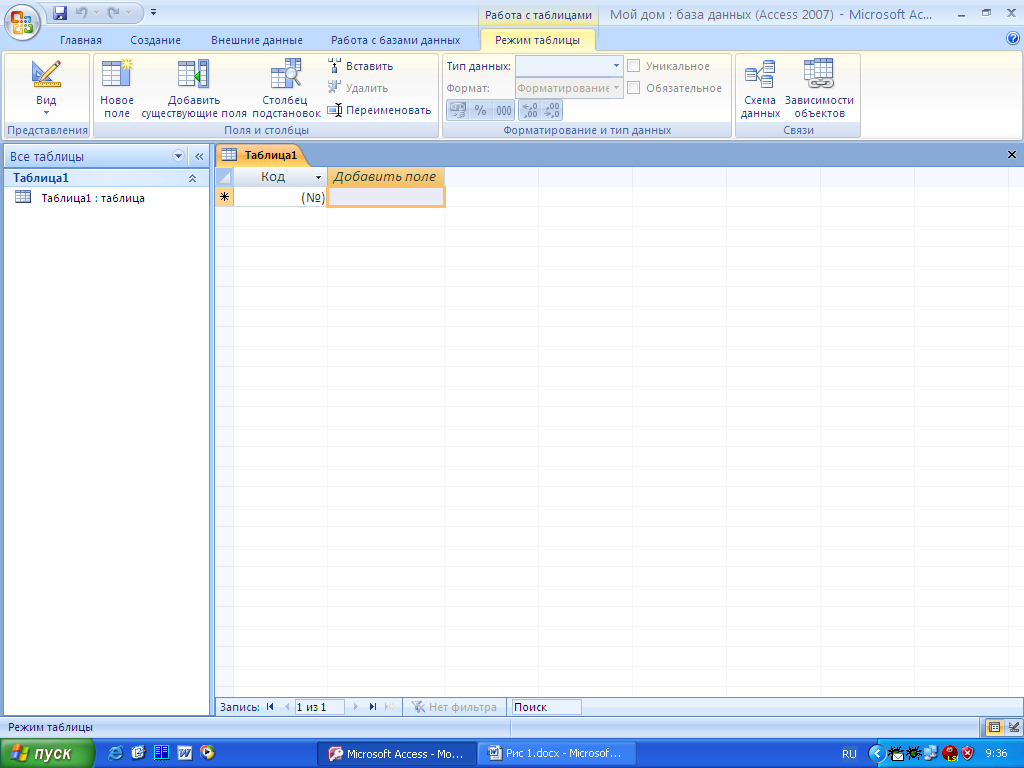Go to last record button
Image resolution: width=1024 pixels, height=768 pixels.
pos(373,707)
